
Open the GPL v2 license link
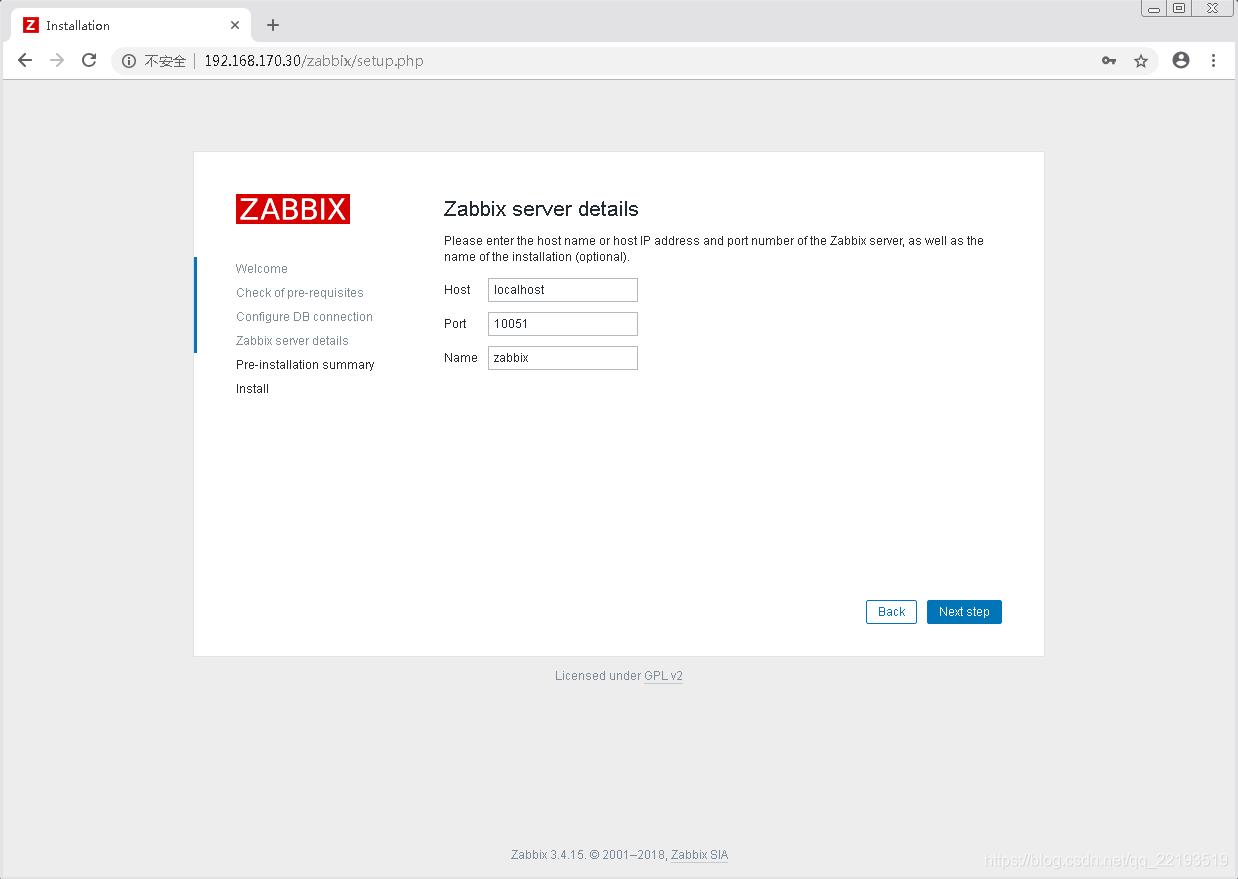pyautogui.click(x=663, y=676)
